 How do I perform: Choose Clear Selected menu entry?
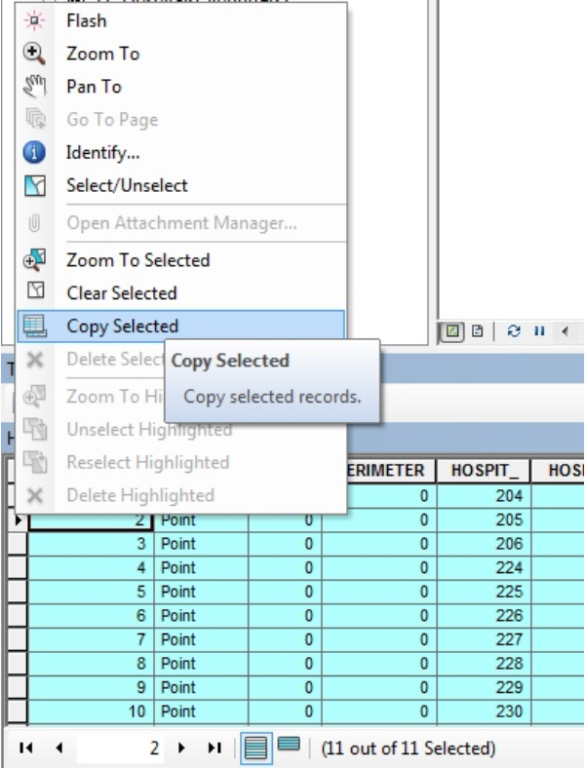(x=181, y=293)
